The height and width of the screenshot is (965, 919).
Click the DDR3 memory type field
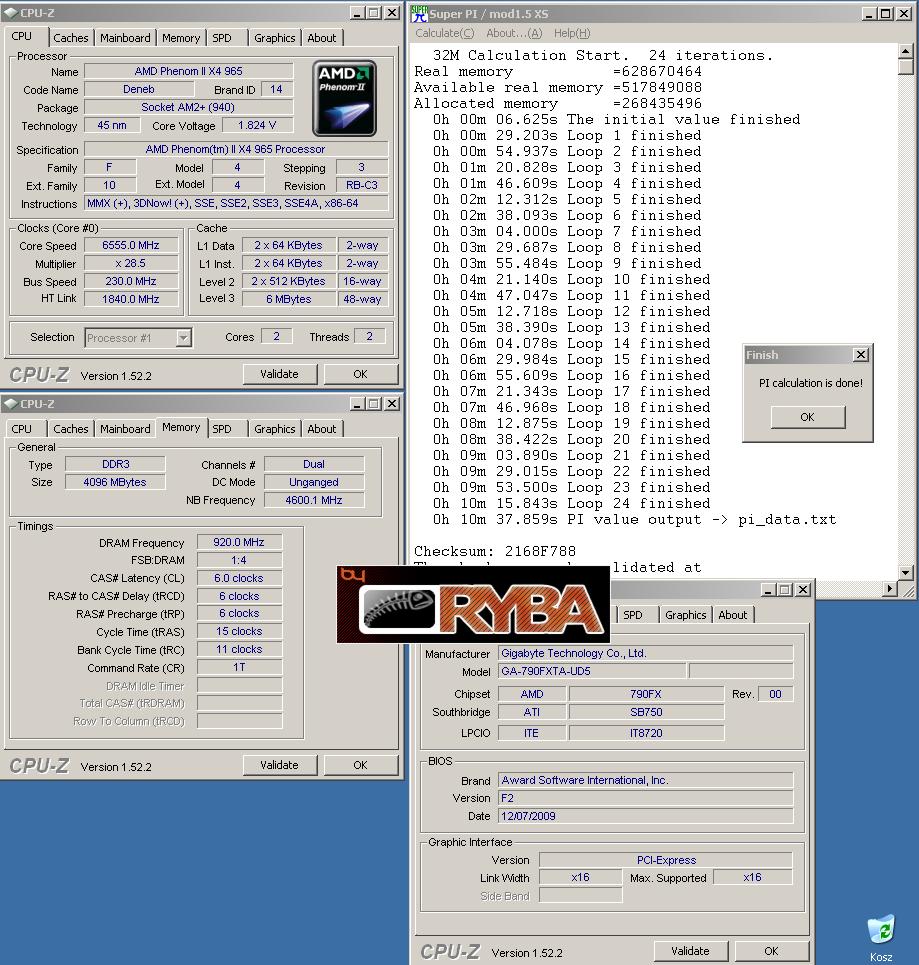(115, 464)
